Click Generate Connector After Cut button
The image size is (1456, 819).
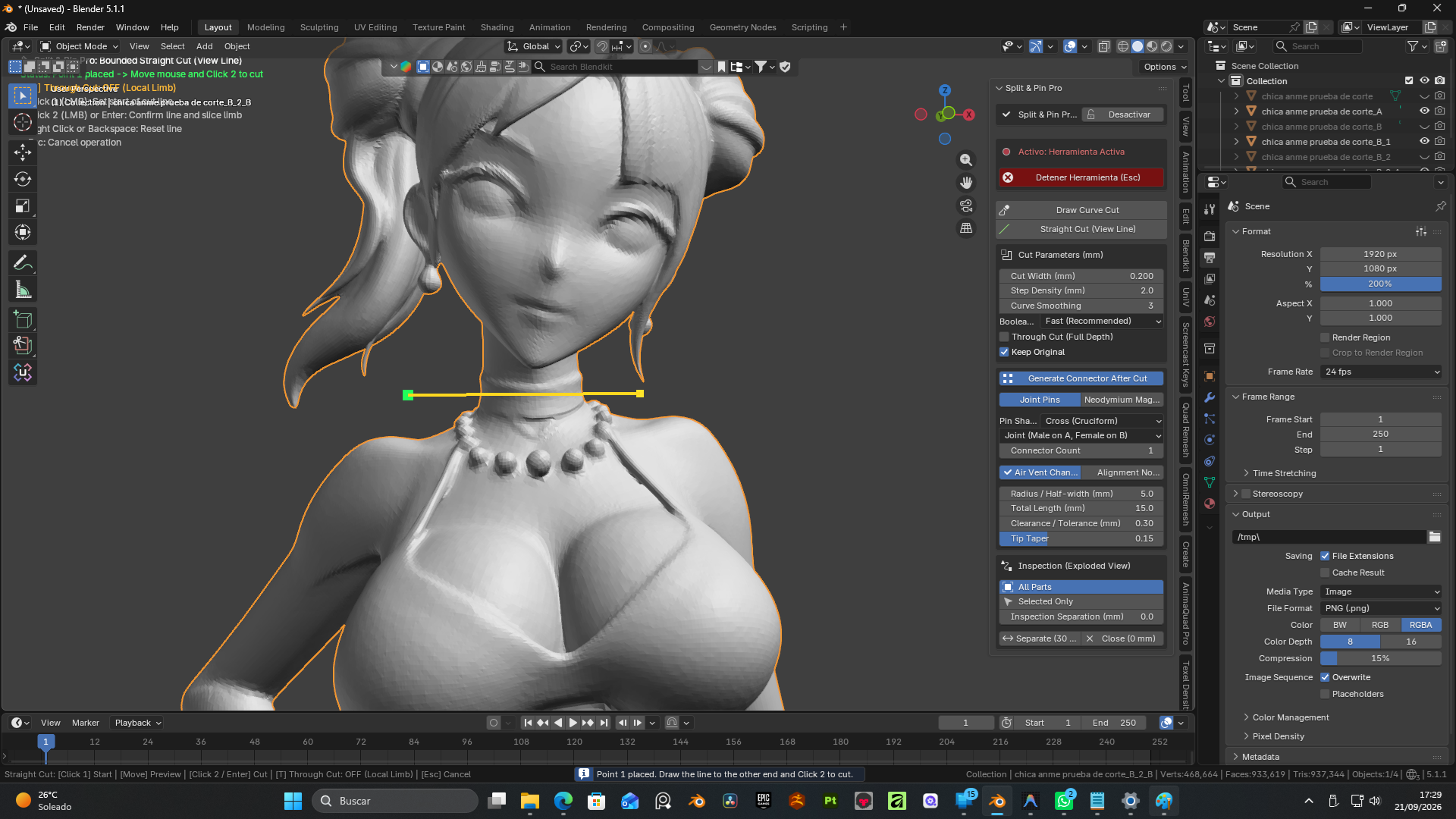1081,378
